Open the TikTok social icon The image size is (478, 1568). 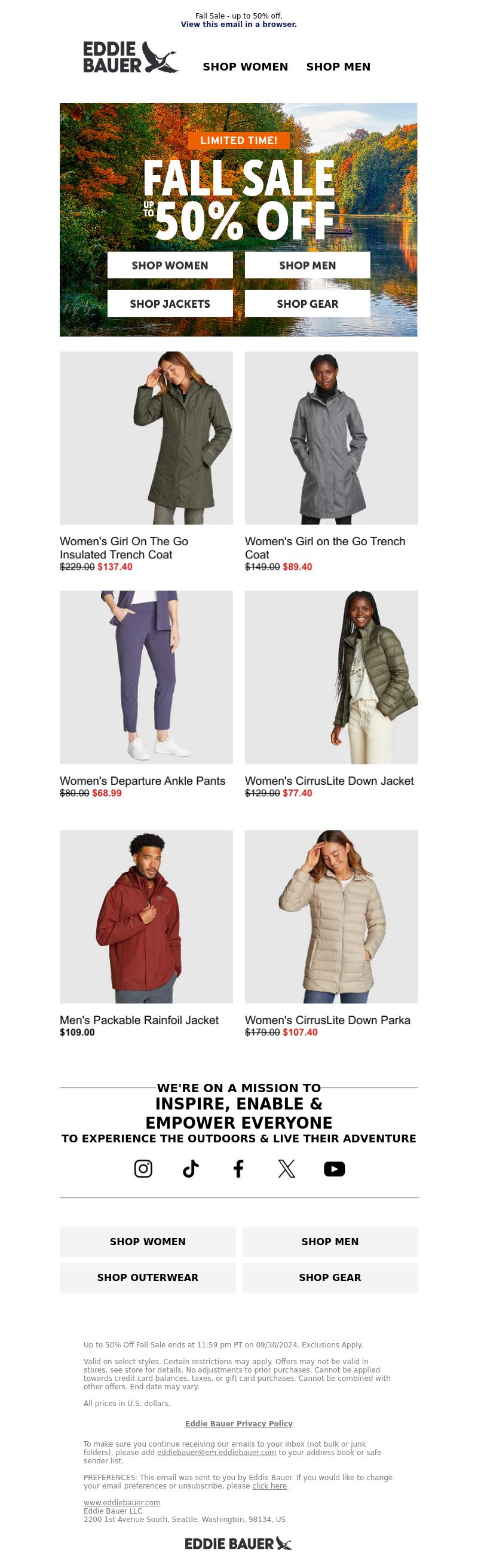coord(191,1168)
